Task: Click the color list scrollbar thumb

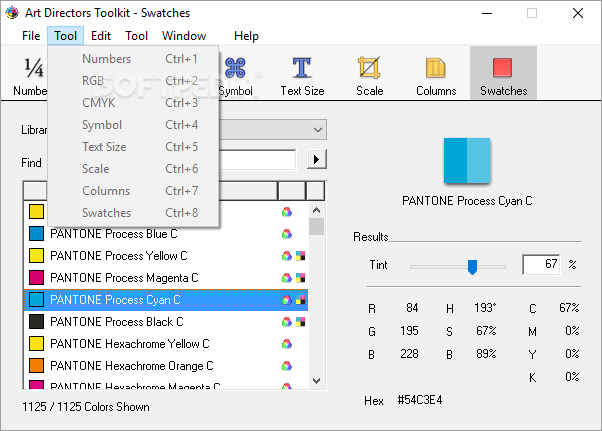Action: point(316,226)
